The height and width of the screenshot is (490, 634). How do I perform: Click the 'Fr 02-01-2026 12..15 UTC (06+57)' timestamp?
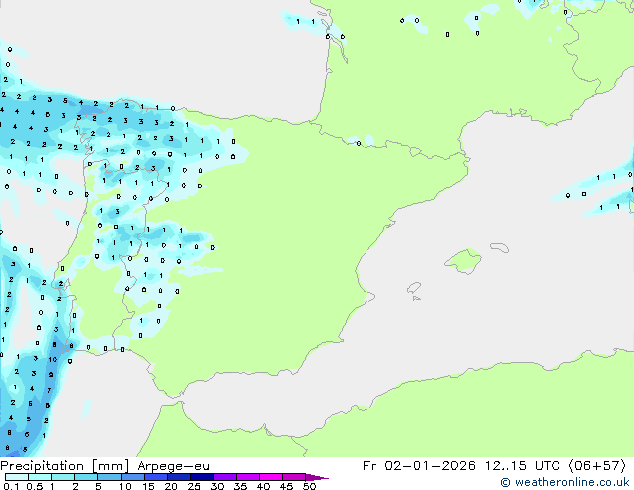(494, 465)
